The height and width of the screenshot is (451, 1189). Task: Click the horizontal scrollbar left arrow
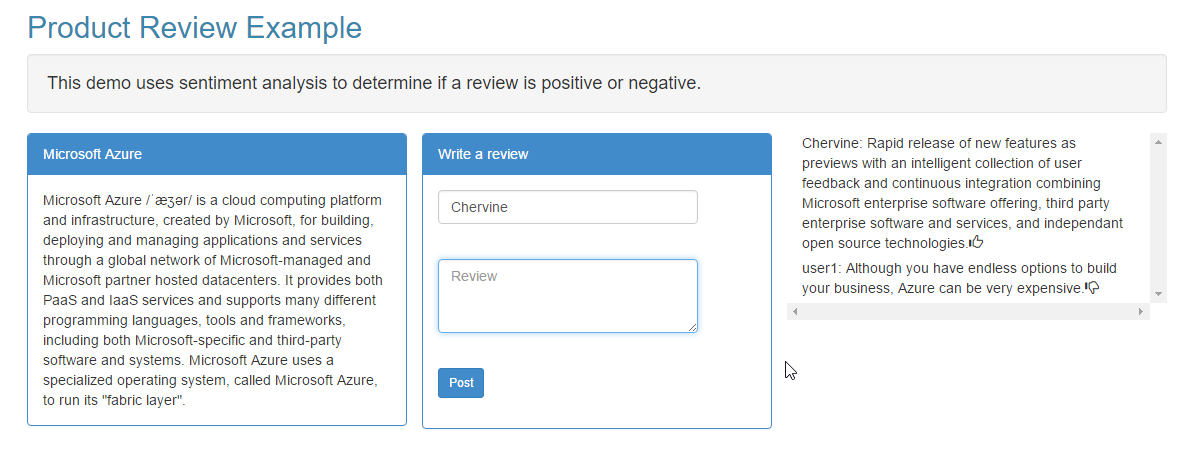pyautogui.click(x=795, y=312)
